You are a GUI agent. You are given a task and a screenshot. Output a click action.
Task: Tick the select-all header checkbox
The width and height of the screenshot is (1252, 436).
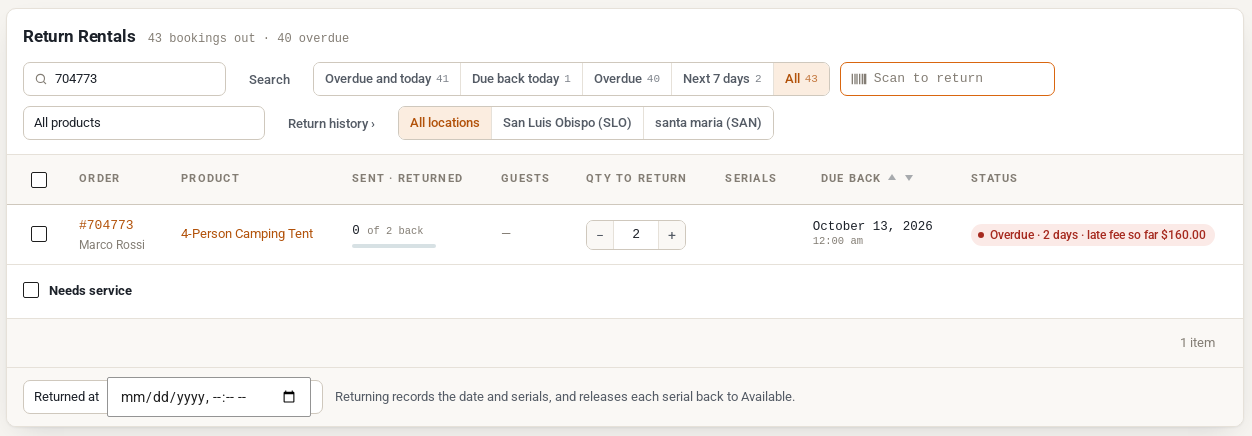tap(39, 180)
